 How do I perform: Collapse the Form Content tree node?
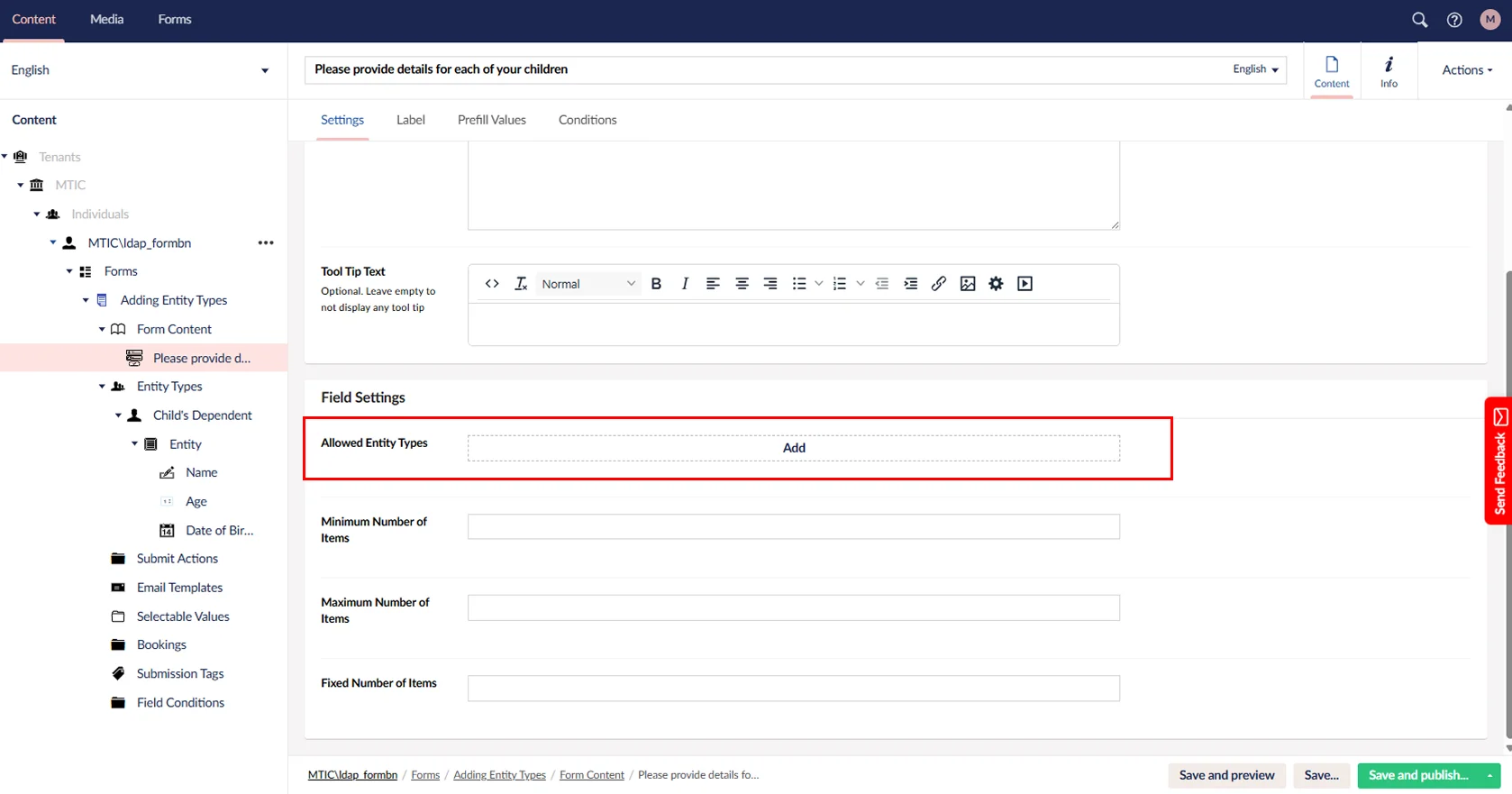[x=102, y=330]
